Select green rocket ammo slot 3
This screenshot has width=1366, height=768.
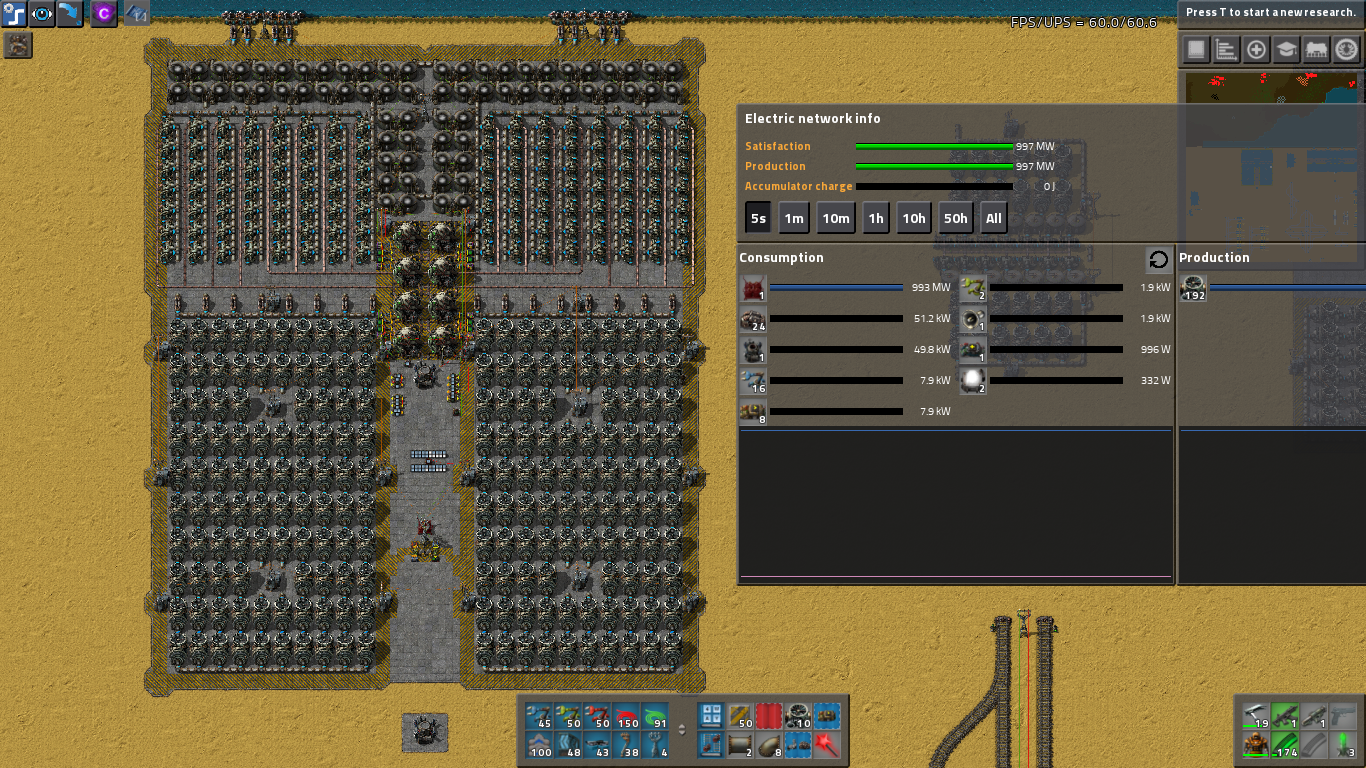click(x=1343, y=745)
